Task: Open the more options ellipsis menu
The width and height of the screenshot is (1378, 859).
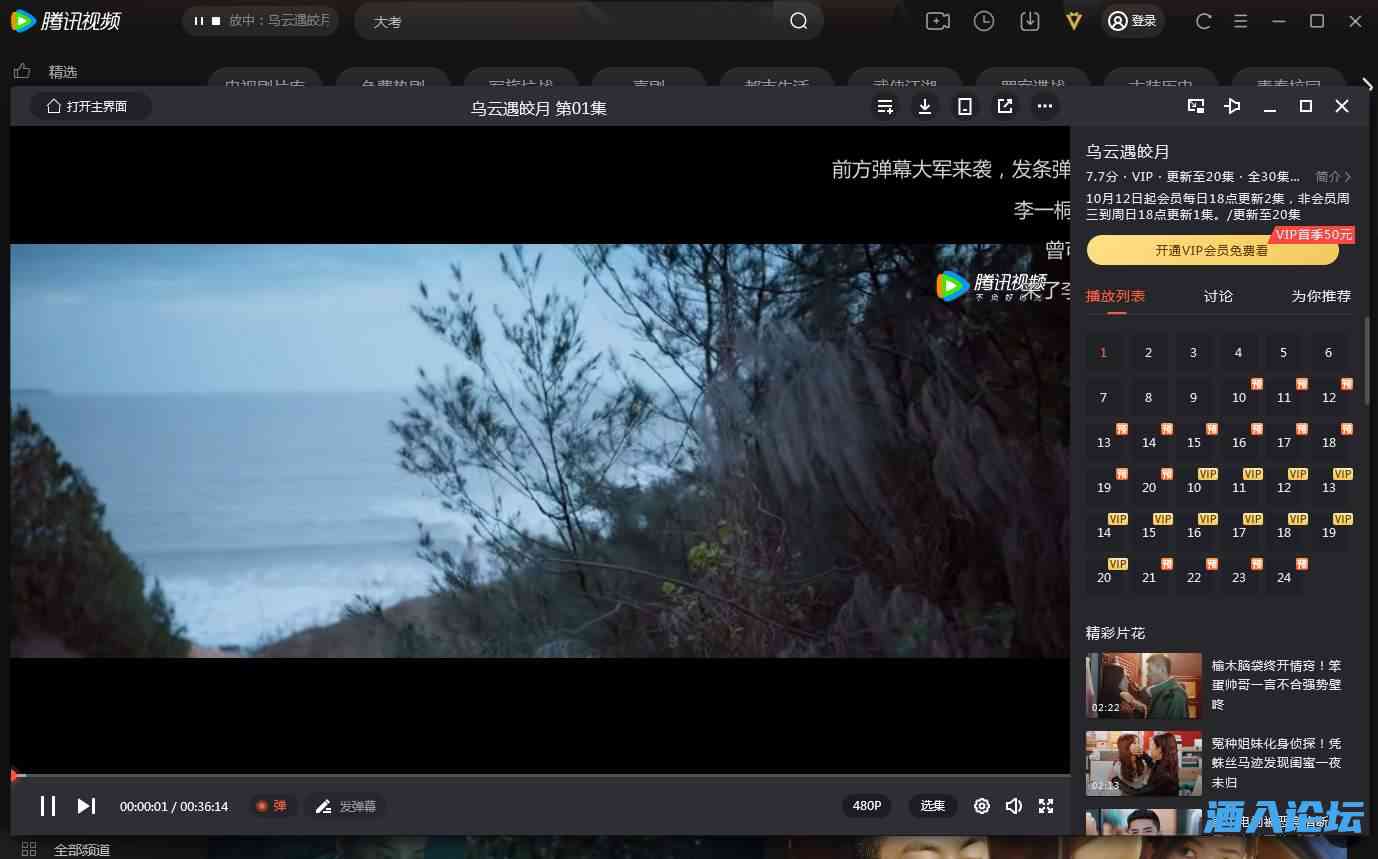Action: pos(1045,106)
